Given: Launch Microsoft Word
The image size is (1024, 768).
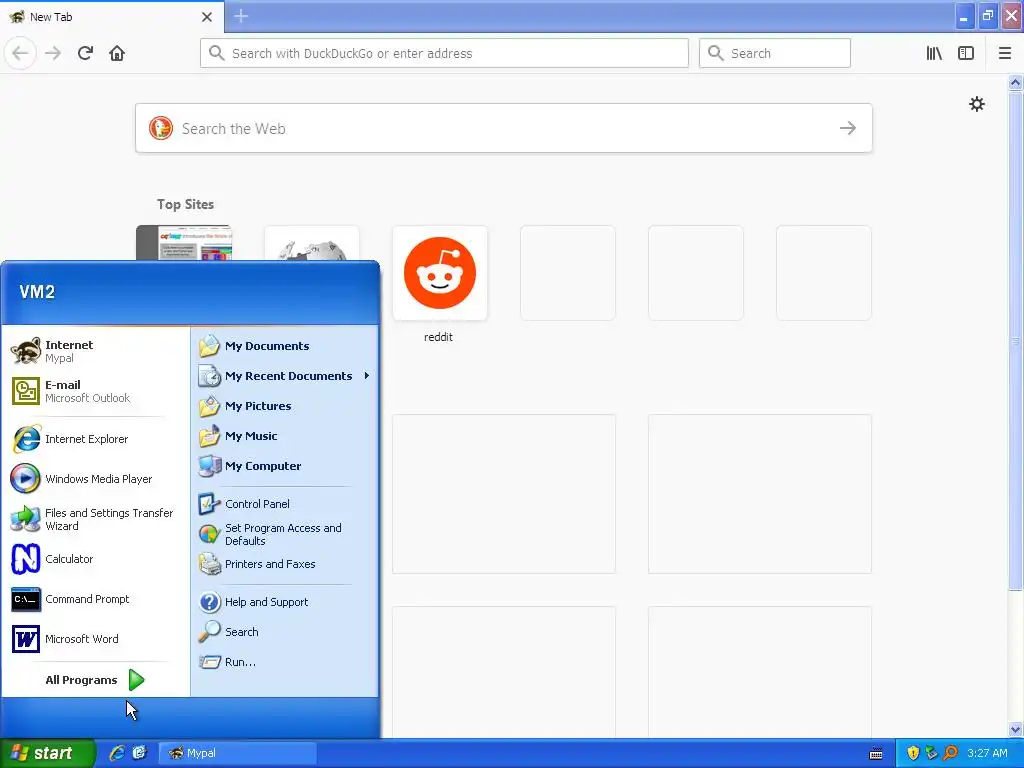Looking at the screenshot, I should (95, 639).
